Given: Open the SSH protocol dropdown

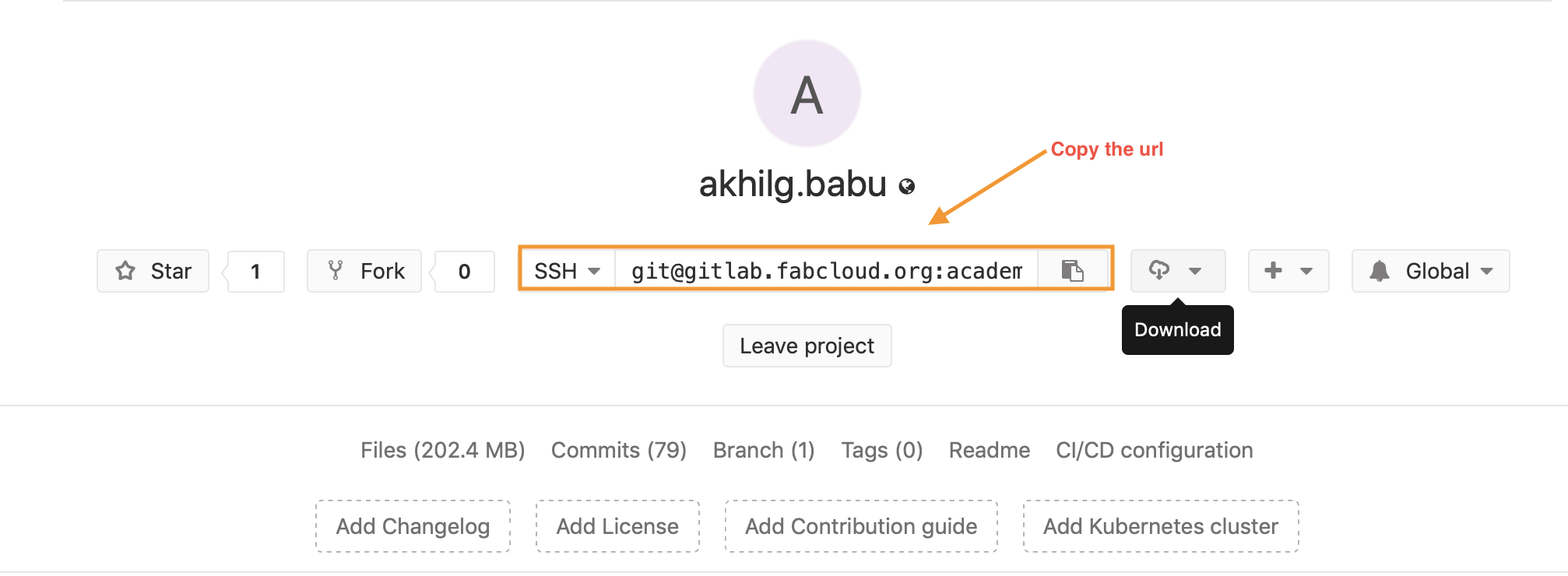Looking at the screenshot, I should 568,271.
